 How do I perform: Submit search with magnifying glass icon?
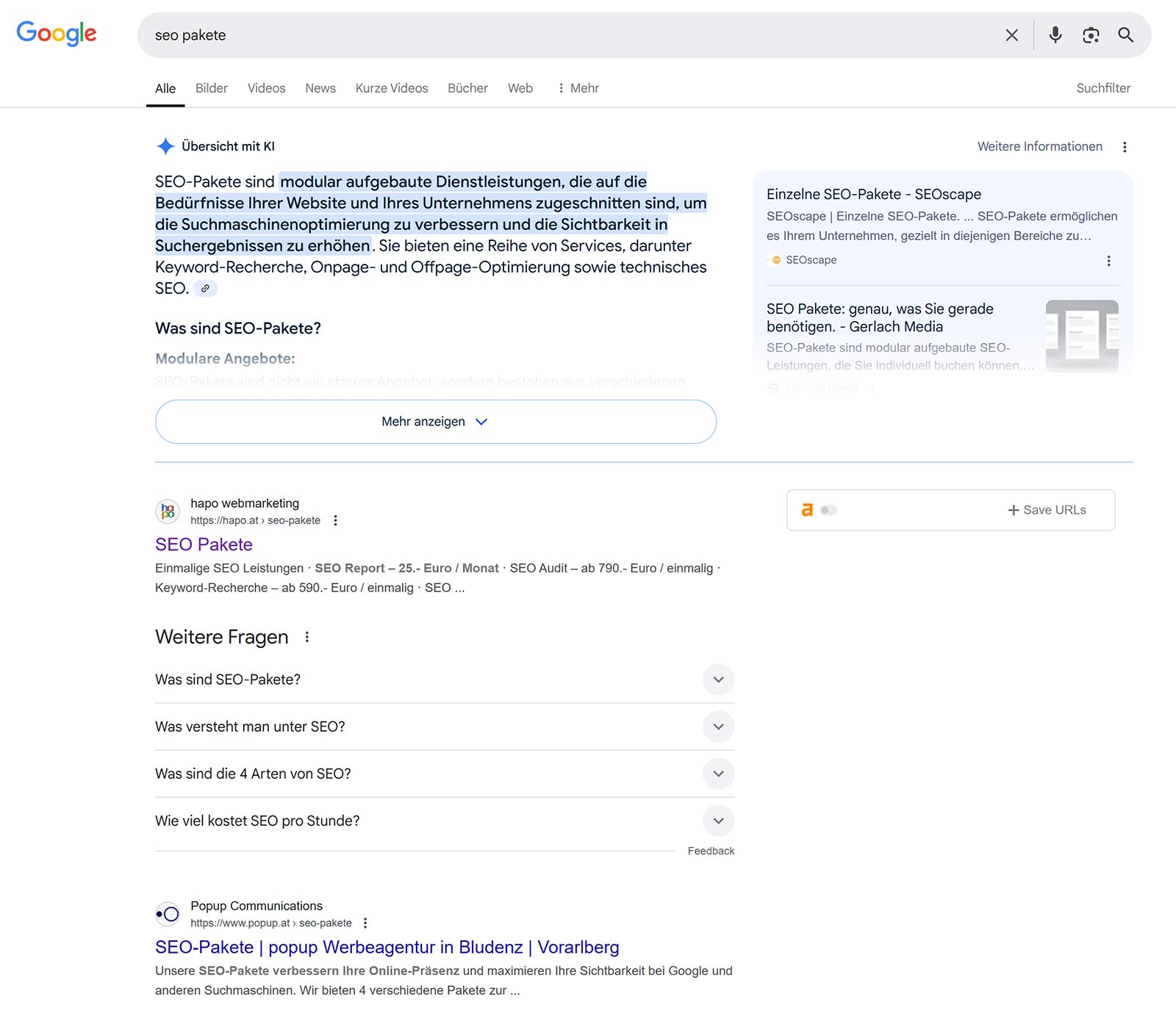click(1125, 35)
